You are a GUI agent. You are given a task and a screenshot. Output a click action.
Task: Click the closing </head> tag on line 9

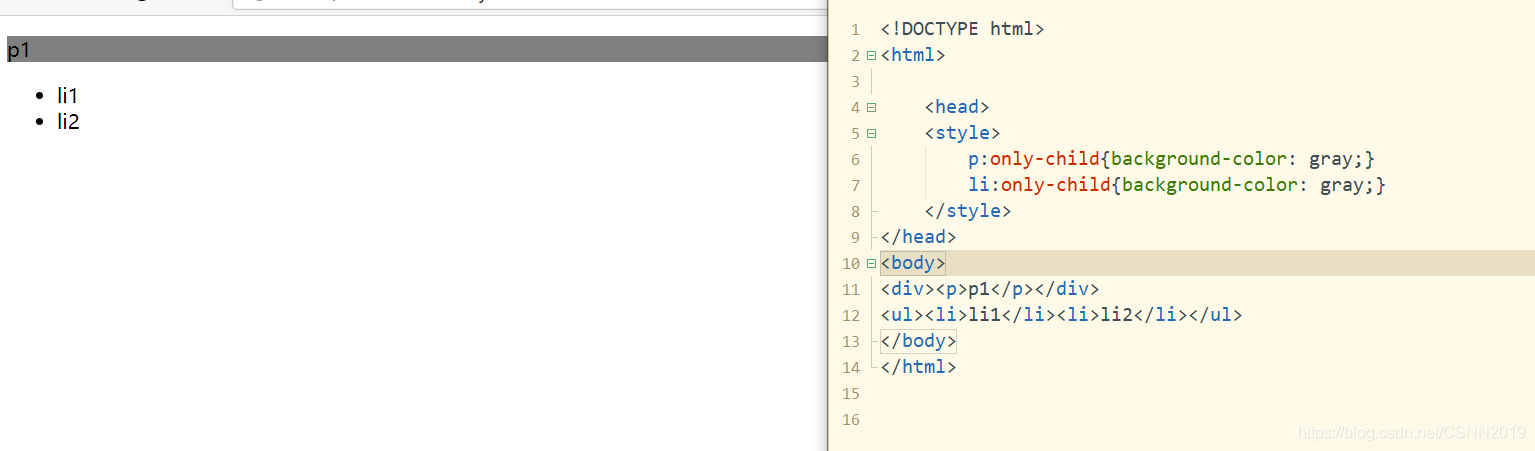click(x=918, y=237)
